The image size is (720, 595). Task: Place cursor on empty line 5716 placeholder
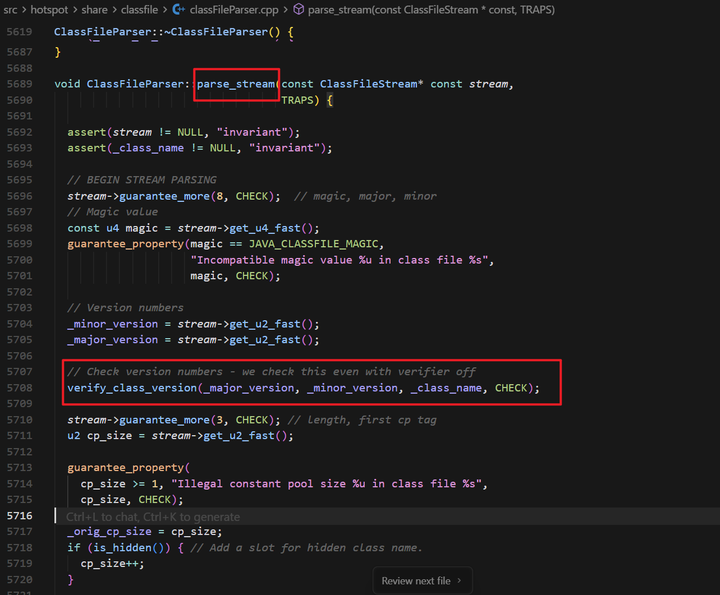tap(153, 517)
